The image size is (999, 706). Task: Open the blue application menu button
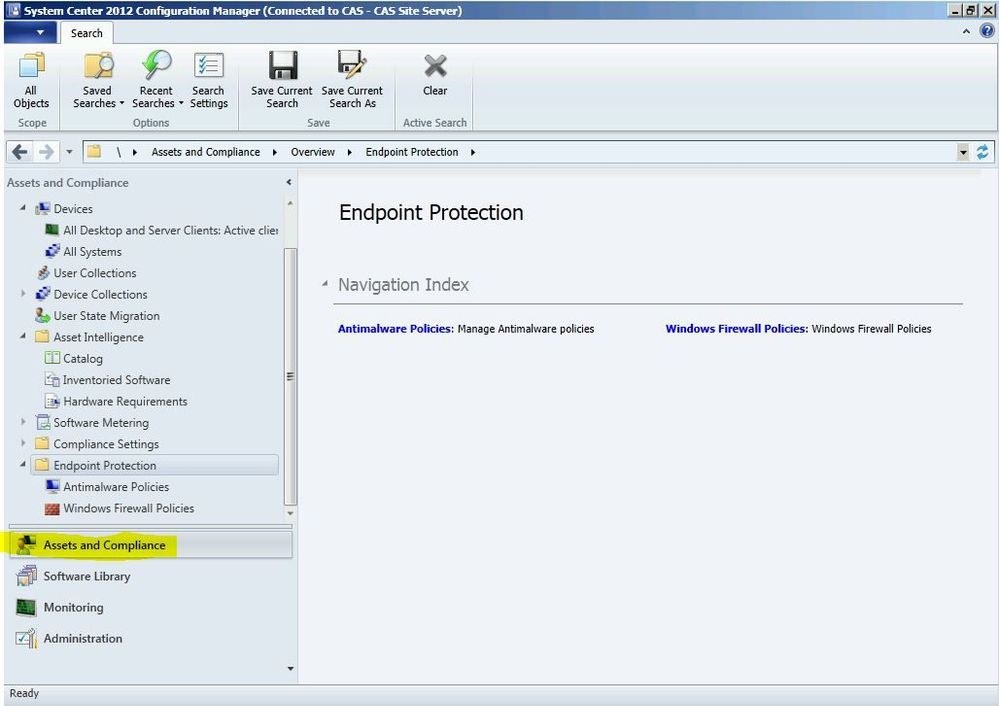pyautogui.click(x=30, y=32)
